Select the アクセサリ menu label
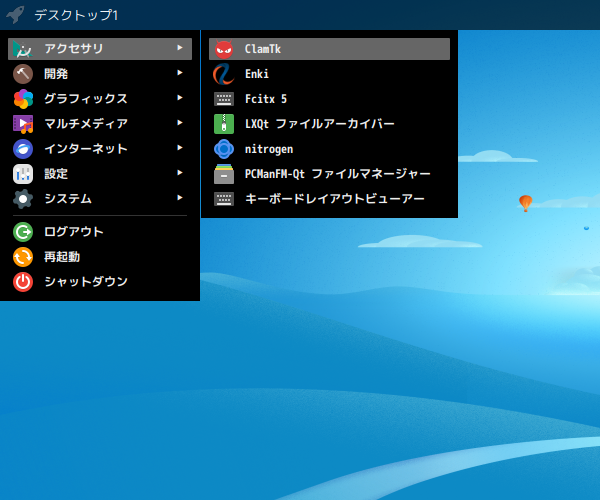The height and width of the screenshot is (500, 600). point(73,49)
